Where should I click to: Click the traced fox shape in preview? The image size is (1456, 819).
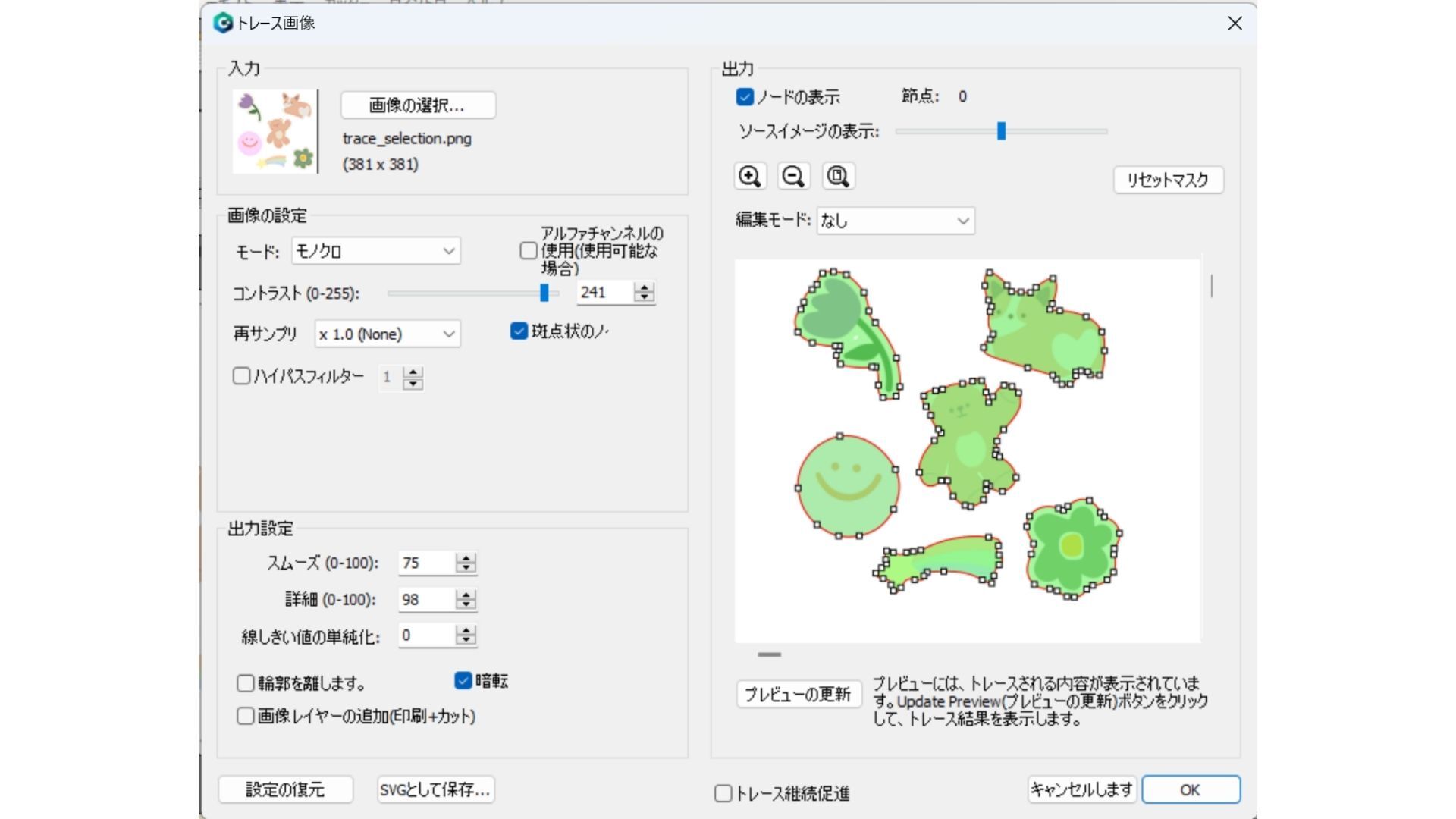pyautogui.click(x=1043, y=328)
